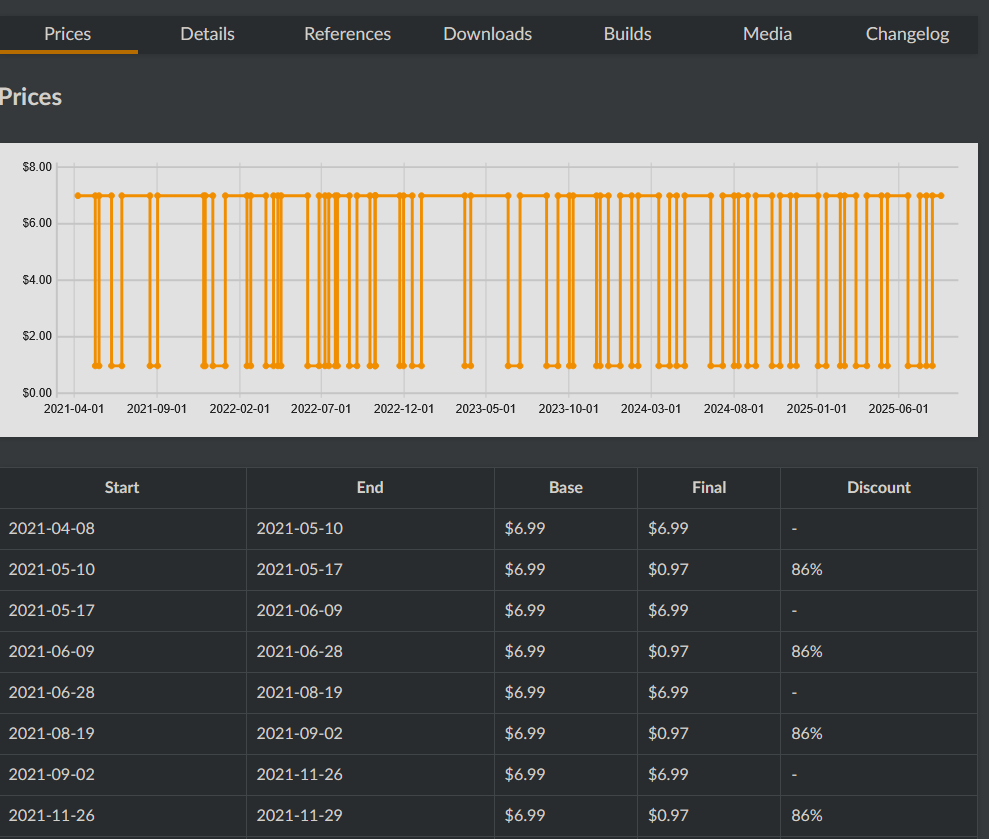Click the first data point on price chart
Image resolution: width=989 pixels, height=839 pixels.
point(78,195)
